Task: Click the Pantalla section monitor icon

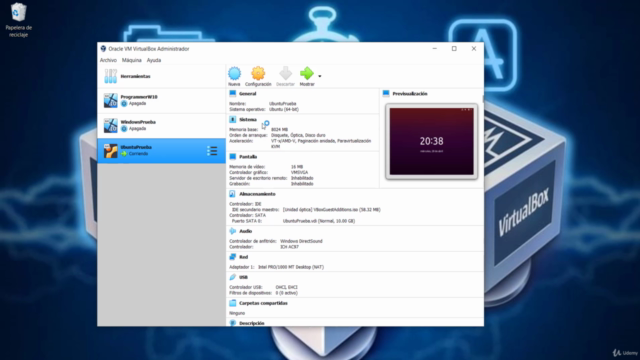Action: [x=233, y=156]
